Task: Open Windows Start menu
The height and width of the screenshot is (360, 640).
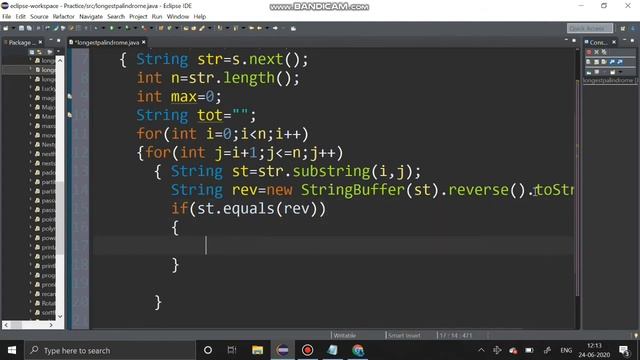Action: [x=12, y=350]
